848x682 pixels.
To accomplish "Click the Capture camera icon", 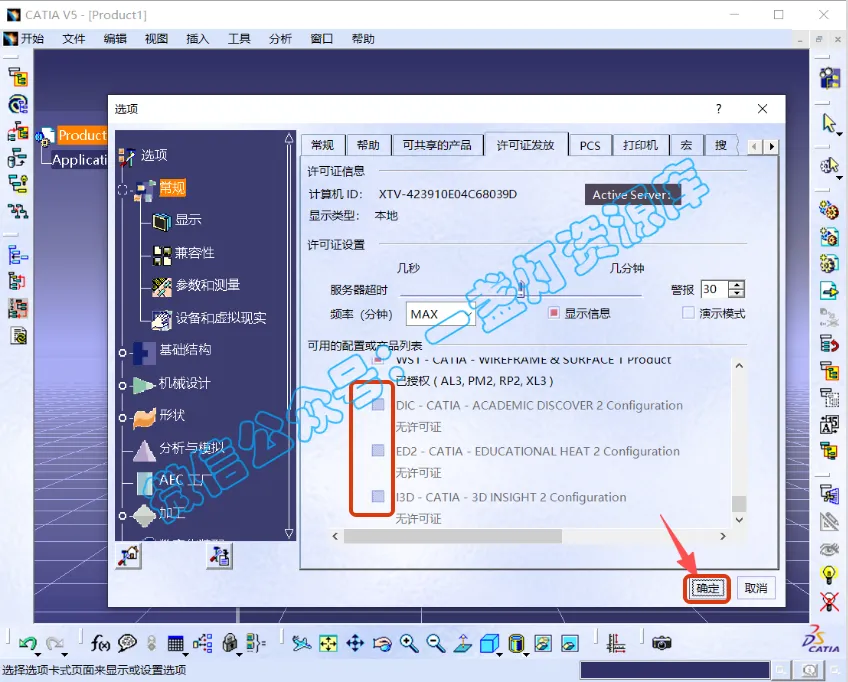I will click(661, 643).
